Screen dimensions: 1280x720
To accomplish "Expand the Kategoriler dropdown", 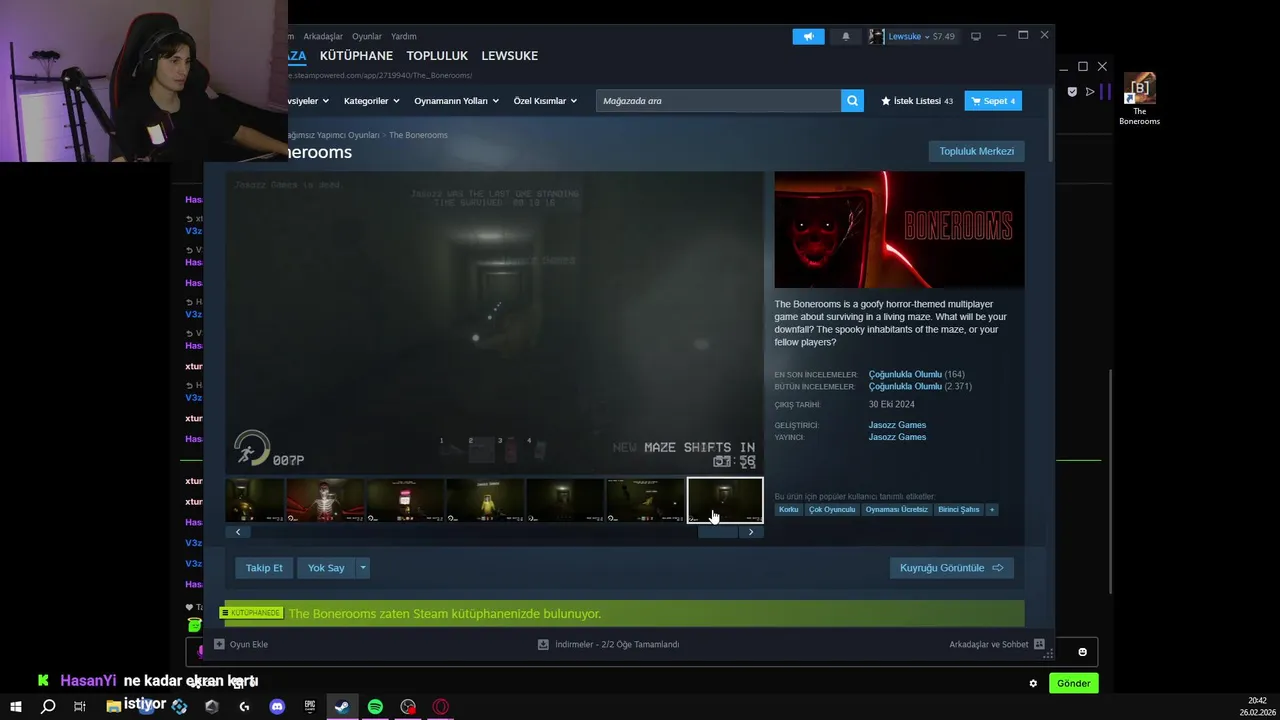I will pos(372,101).
